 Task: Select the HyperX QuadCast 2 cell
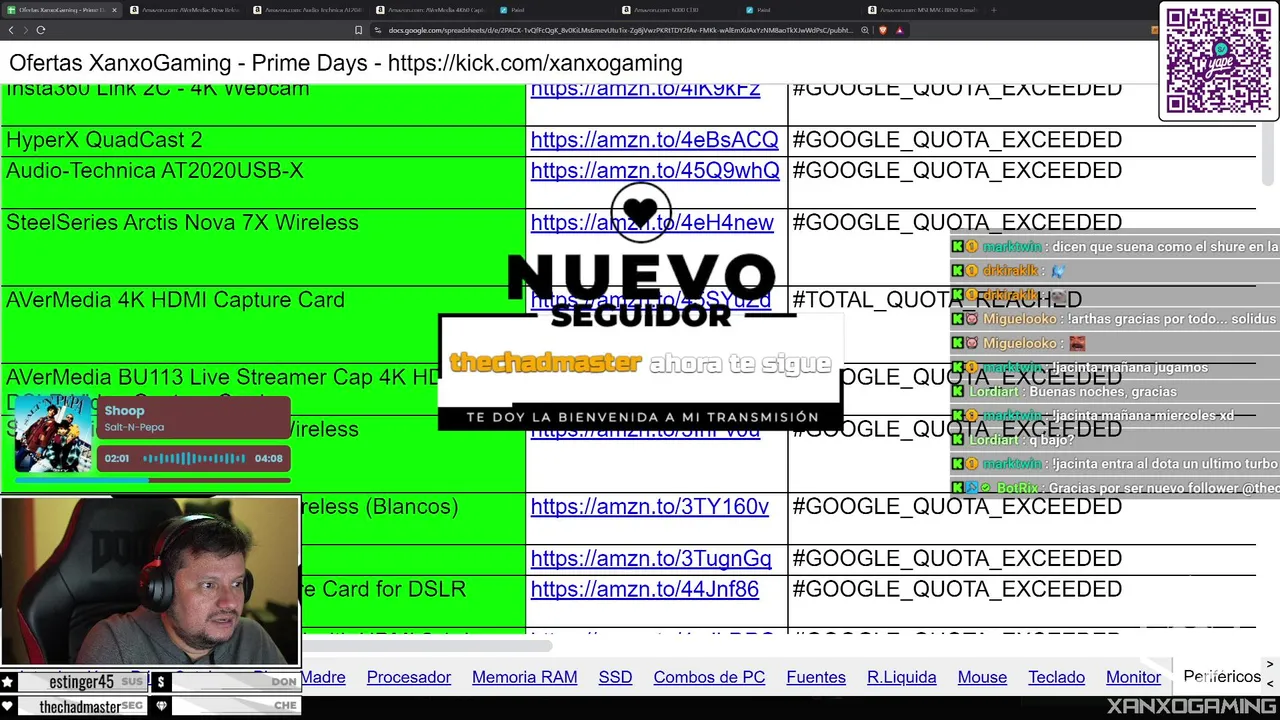point(263,141)
